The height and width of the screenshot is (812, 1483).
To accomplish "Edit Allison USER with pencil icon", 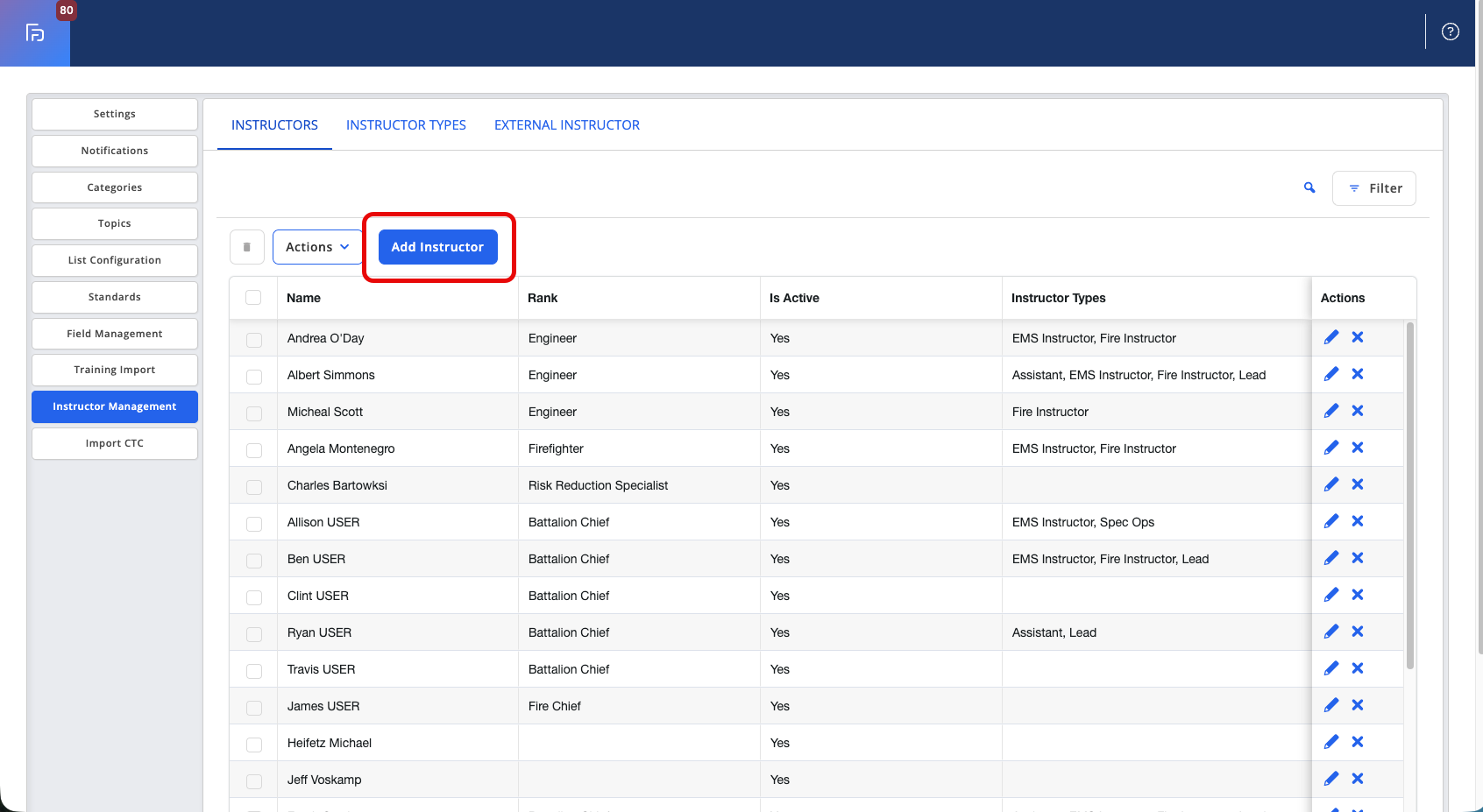I will pos(1331,521).
